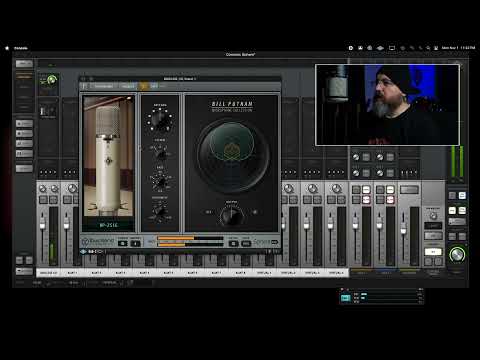Viewport: 480px width, 360px height.
Task: Toggle the red lit button on AUX 1 strip
Action: tap(366, 200)
